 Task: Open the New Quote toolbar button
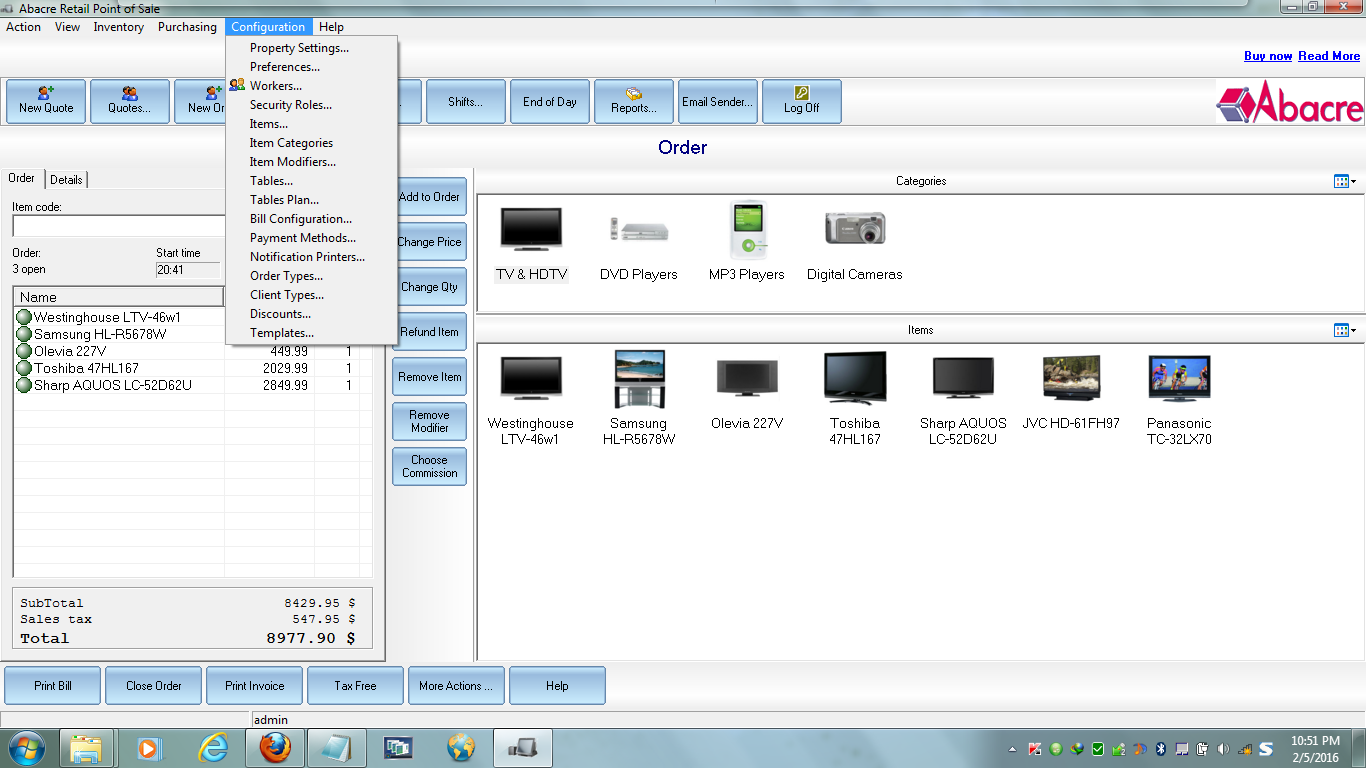[x=46, y=101]
